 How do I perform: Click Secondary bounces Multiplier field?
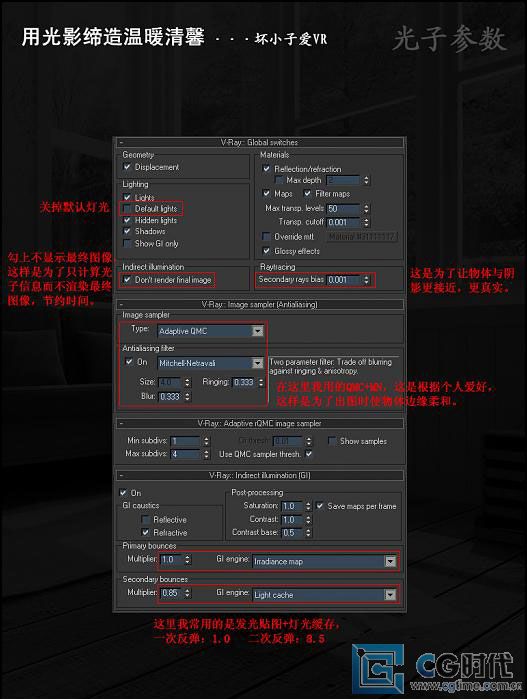tap(171, 593)
